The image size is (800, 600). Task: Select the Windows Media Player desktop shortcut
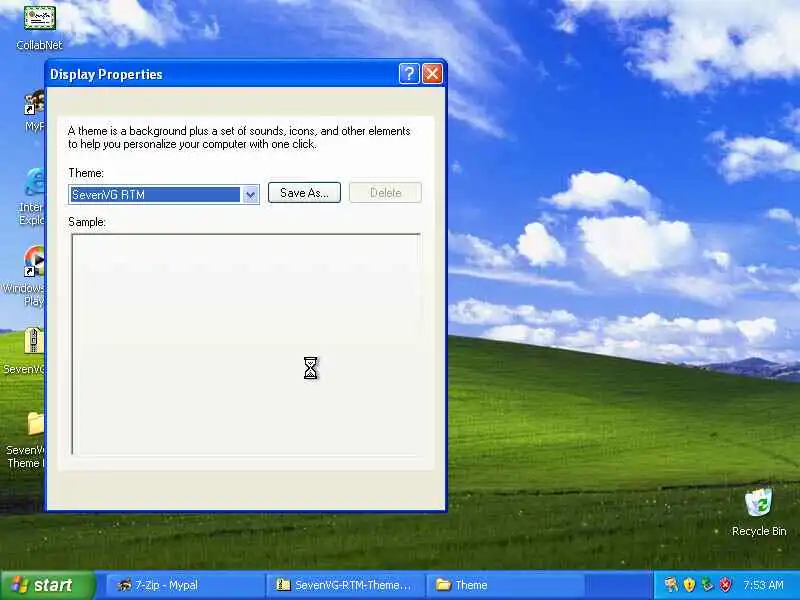click(24, 276)
